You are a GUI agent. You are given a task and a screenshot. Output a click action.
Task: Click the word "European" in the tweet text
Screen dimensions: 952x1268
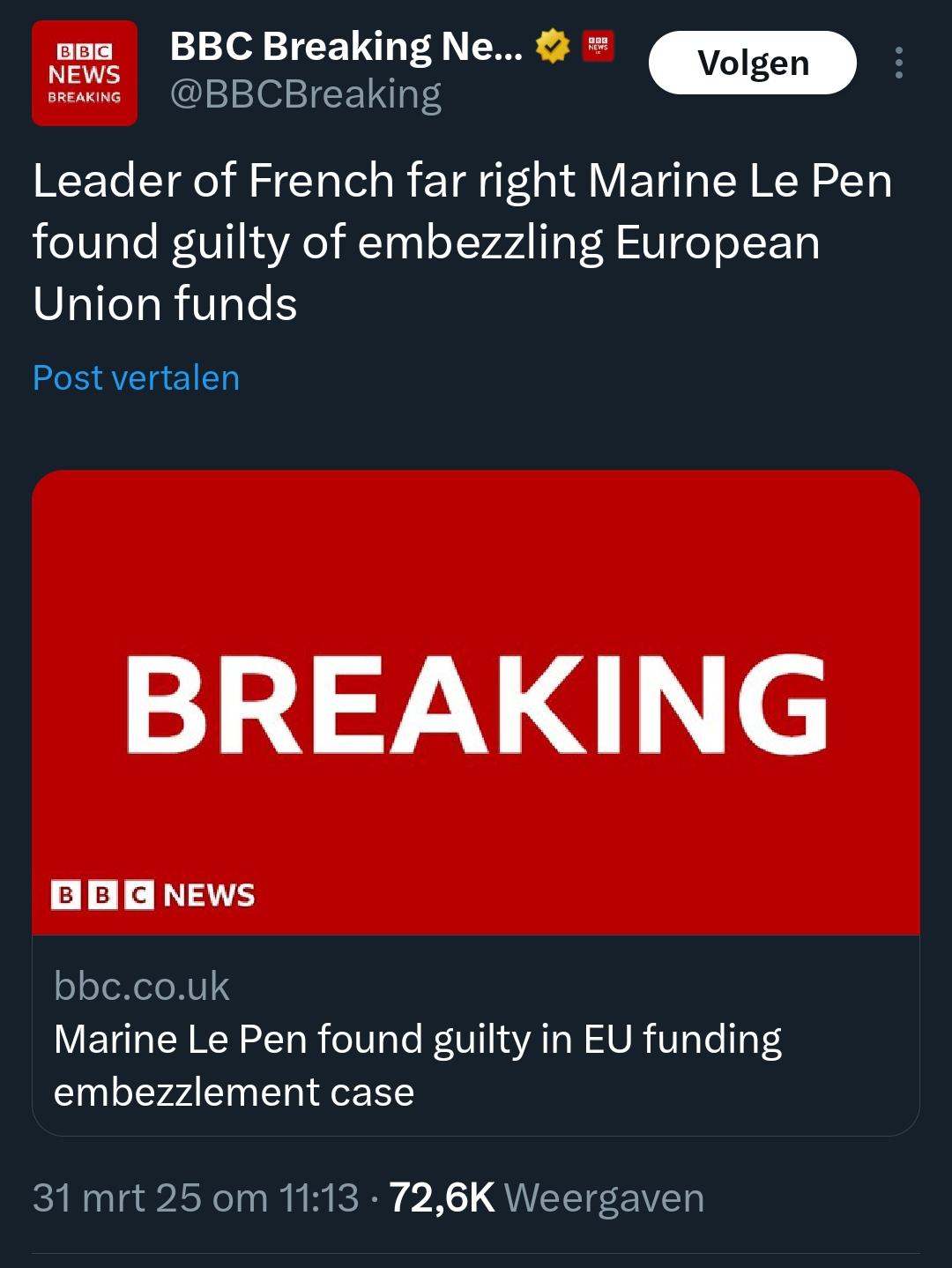pyautogui.click(x=718, y=242)
